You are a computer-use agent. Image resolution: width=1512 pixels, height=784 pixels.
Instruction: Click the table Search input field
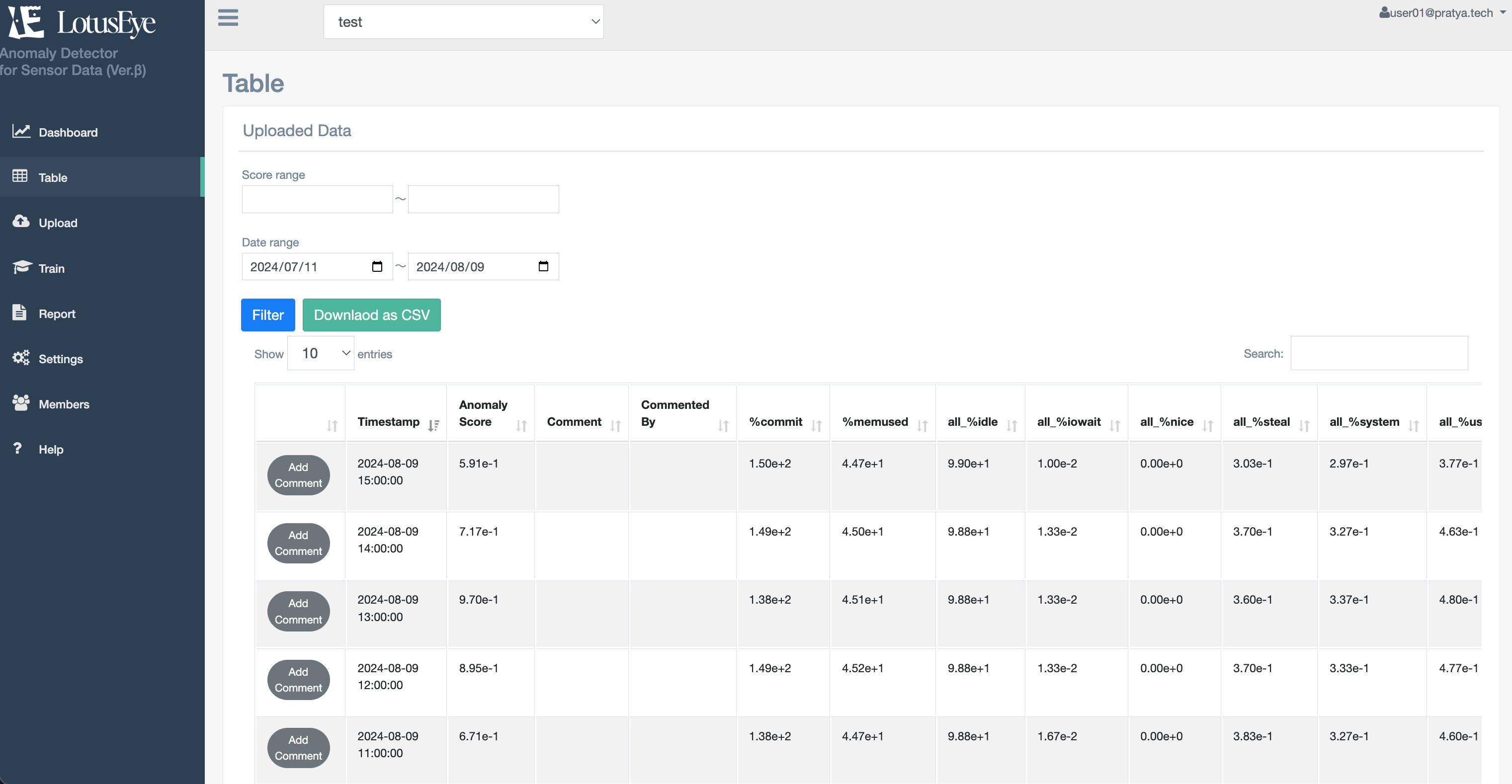[1379, 353]
